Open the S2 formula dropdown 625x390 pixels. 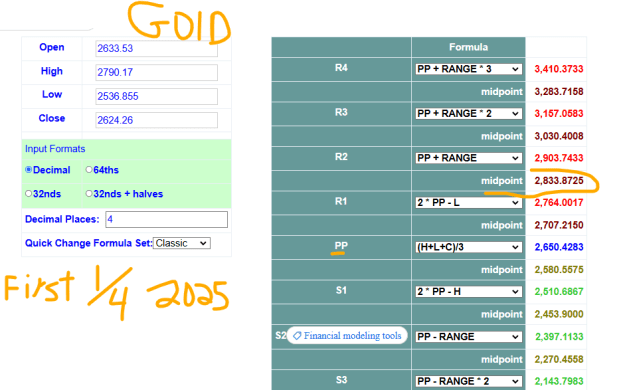coord(468,337)
